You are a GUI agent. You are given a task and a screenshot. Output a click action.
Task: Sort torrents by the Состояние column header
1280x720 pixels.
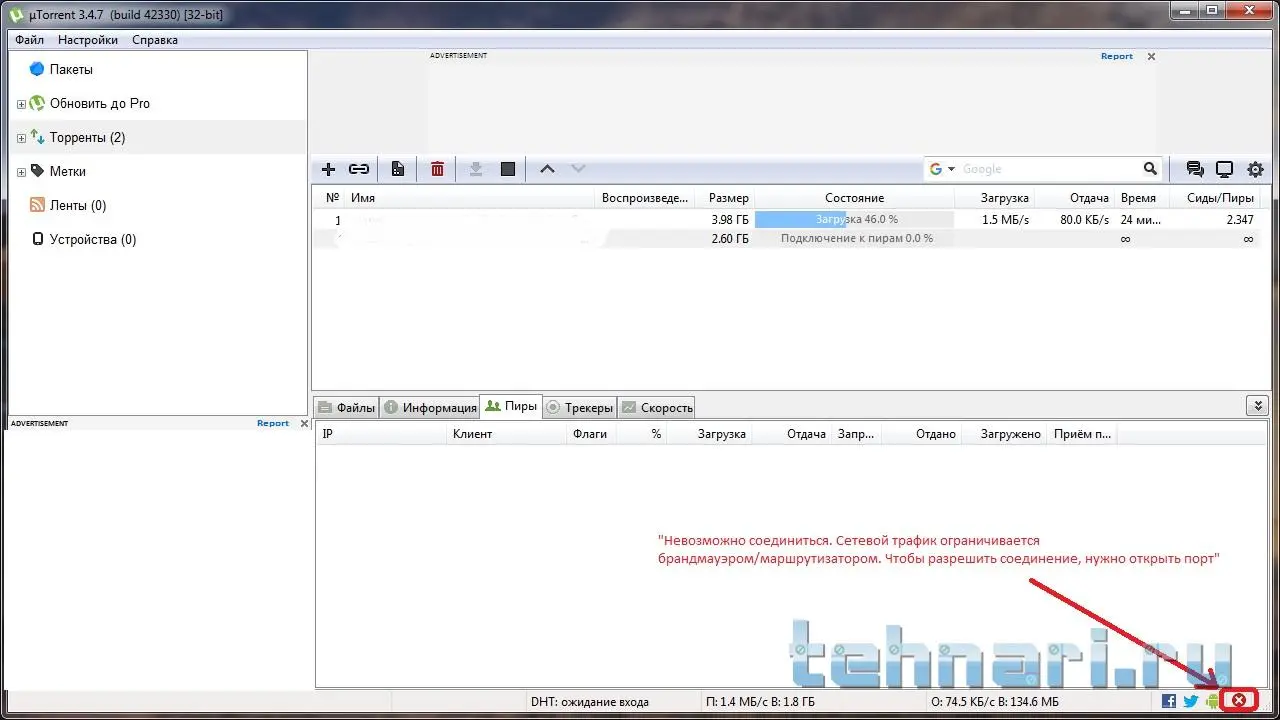point(854,198)
